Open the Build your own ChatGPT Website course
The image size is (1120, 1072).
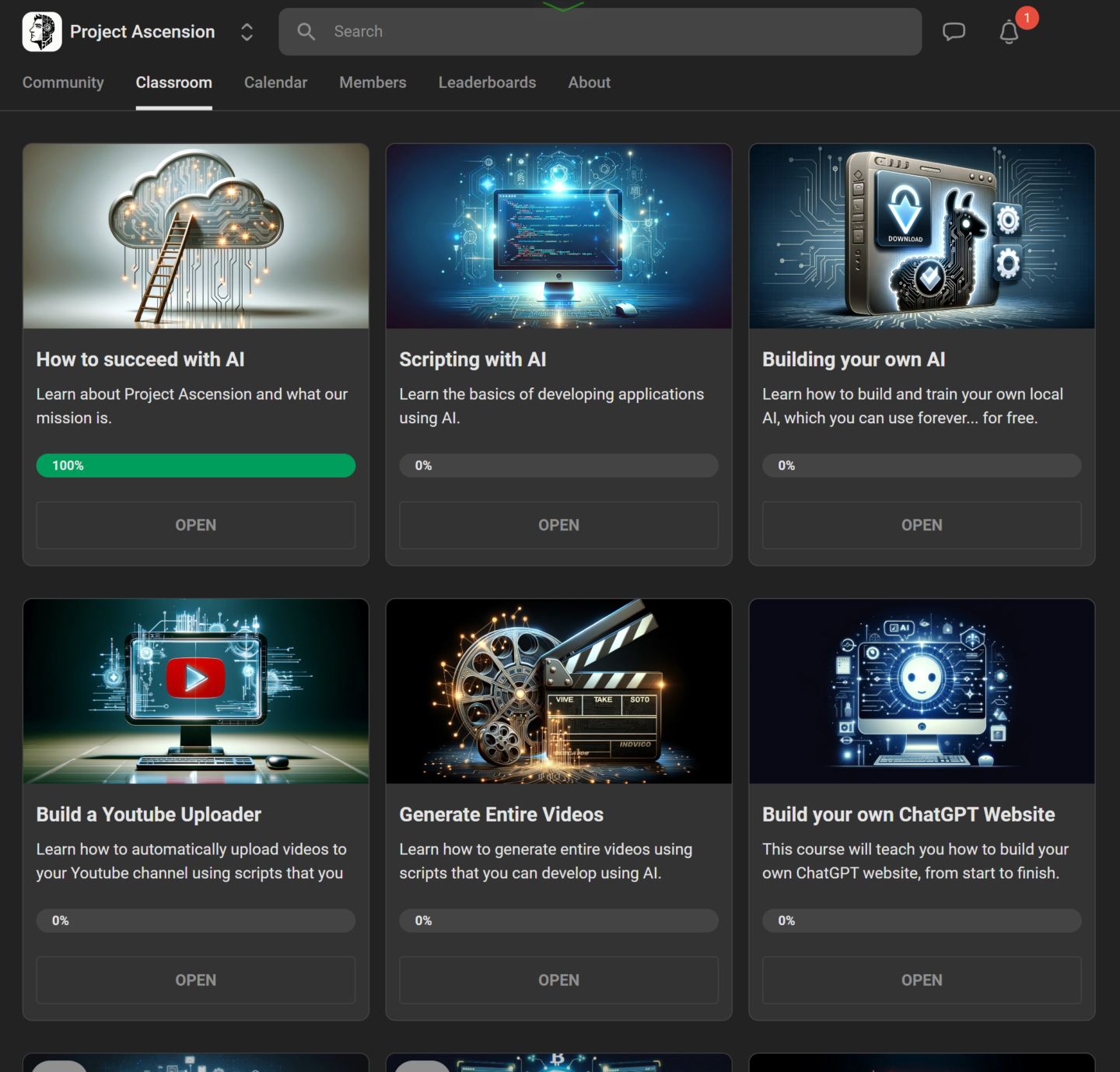pyautogui.click(x=922, y=980)
